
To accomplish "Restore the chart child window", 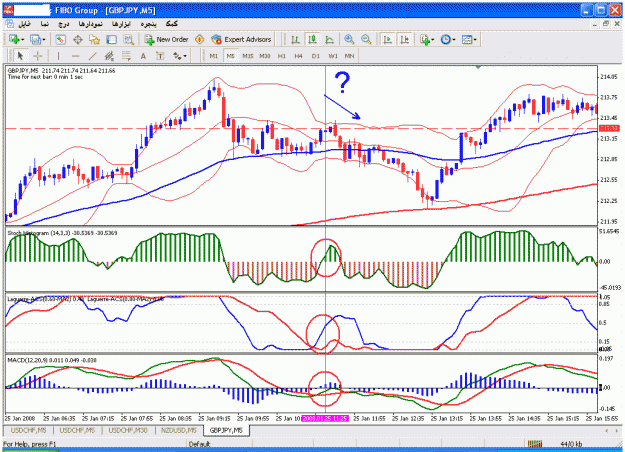I will (x=605, y=24).
